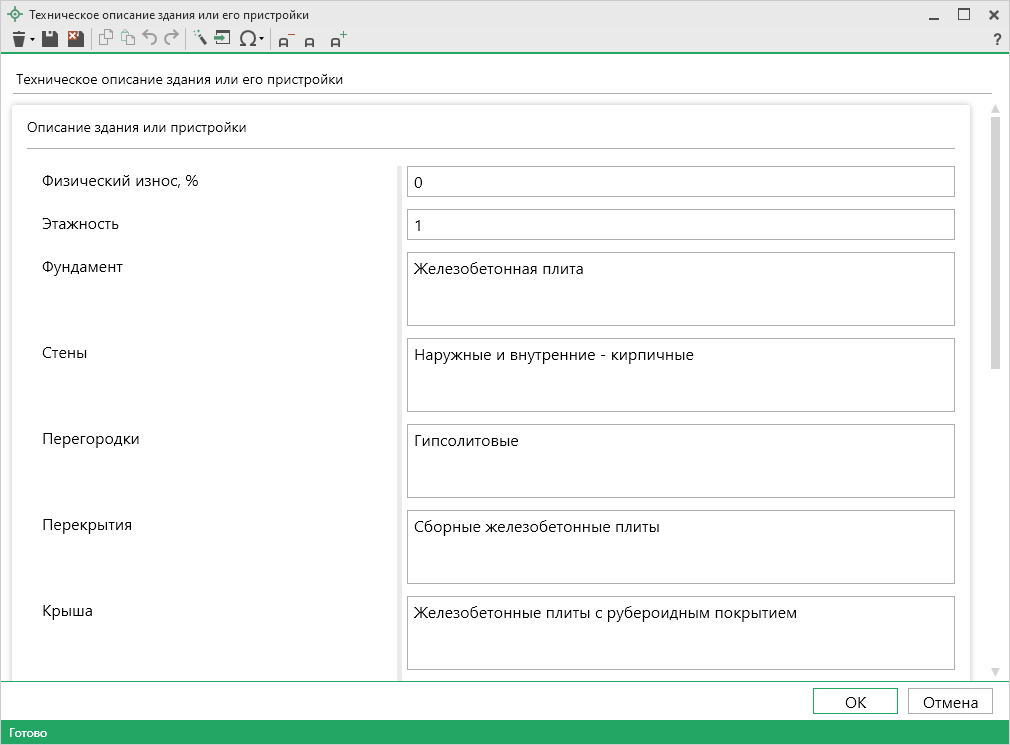Click the Физический износ, % input field
This screenshot has height=745, width=1010.
[x=680, y=182]
